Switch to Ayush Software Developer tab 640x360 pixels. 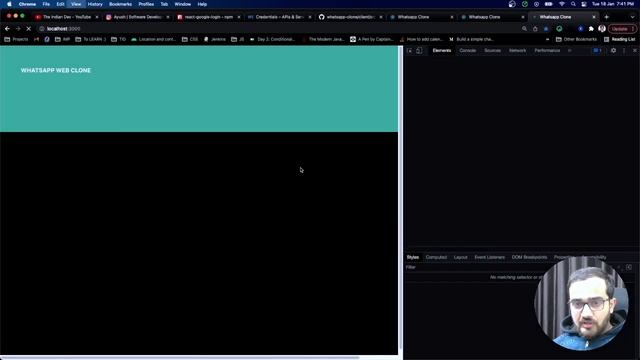[x=138, y=17]
